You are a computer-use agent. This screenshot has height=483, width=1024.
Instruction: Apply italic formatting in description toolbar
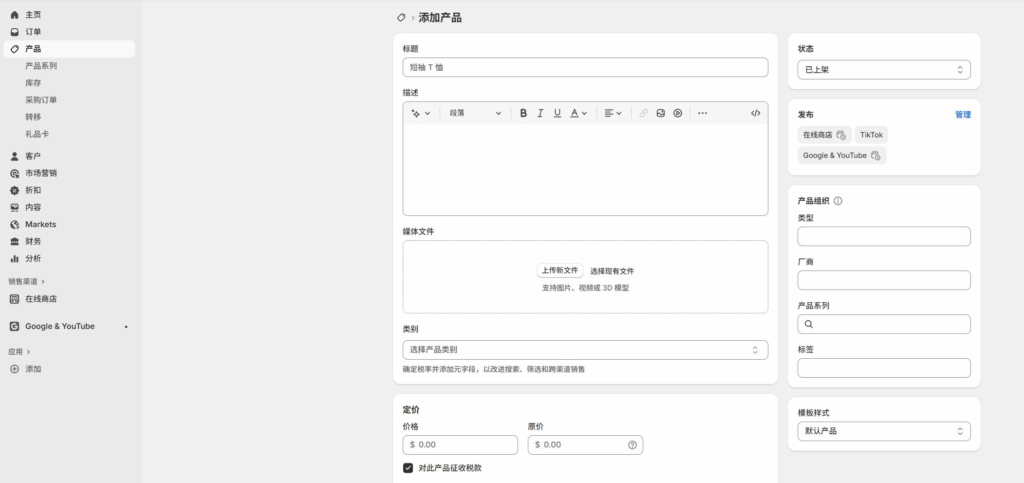point(540,113)
